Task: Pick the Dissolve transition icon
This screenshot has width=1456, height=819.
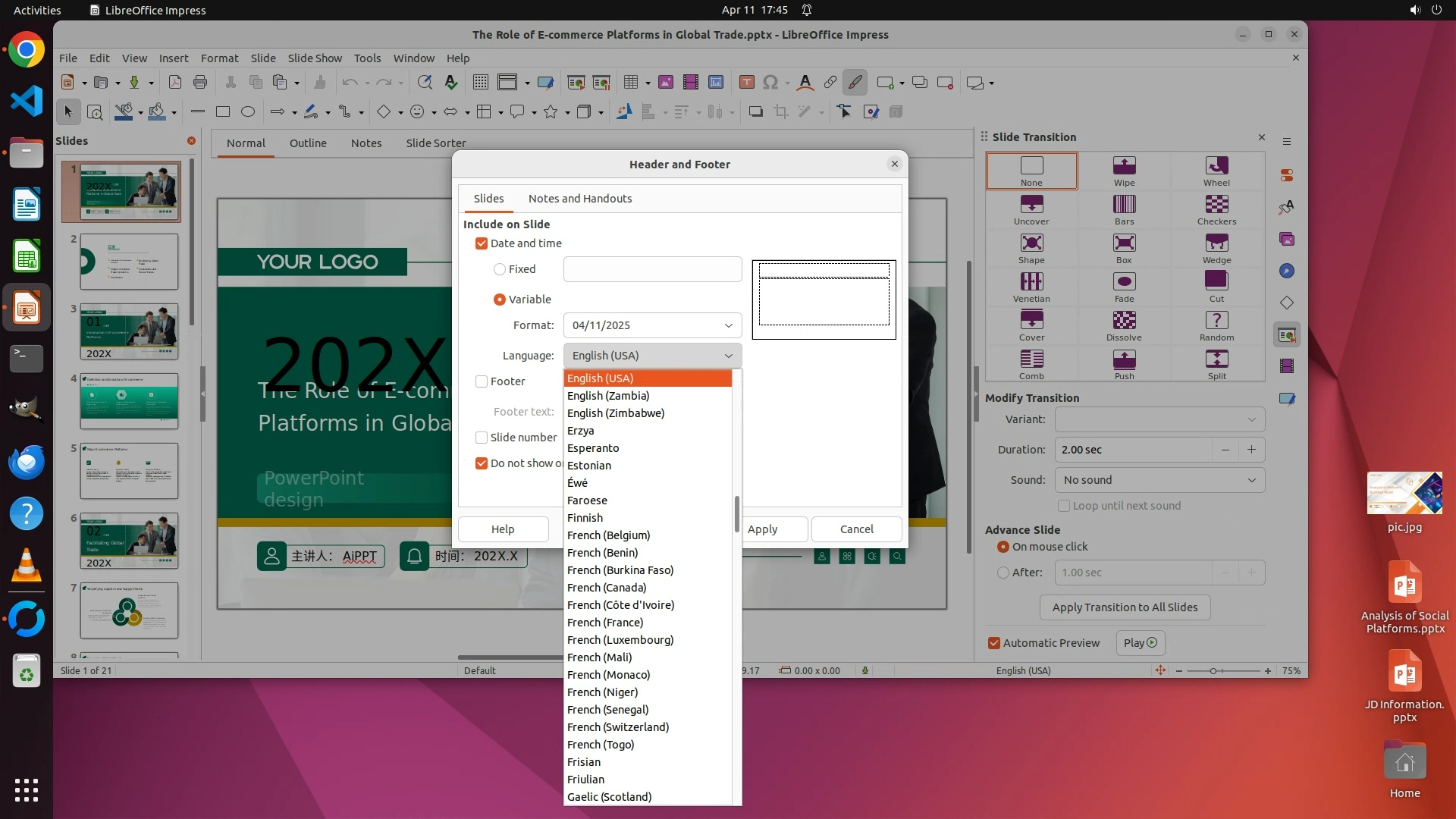Action: (x=1124, y=325)
